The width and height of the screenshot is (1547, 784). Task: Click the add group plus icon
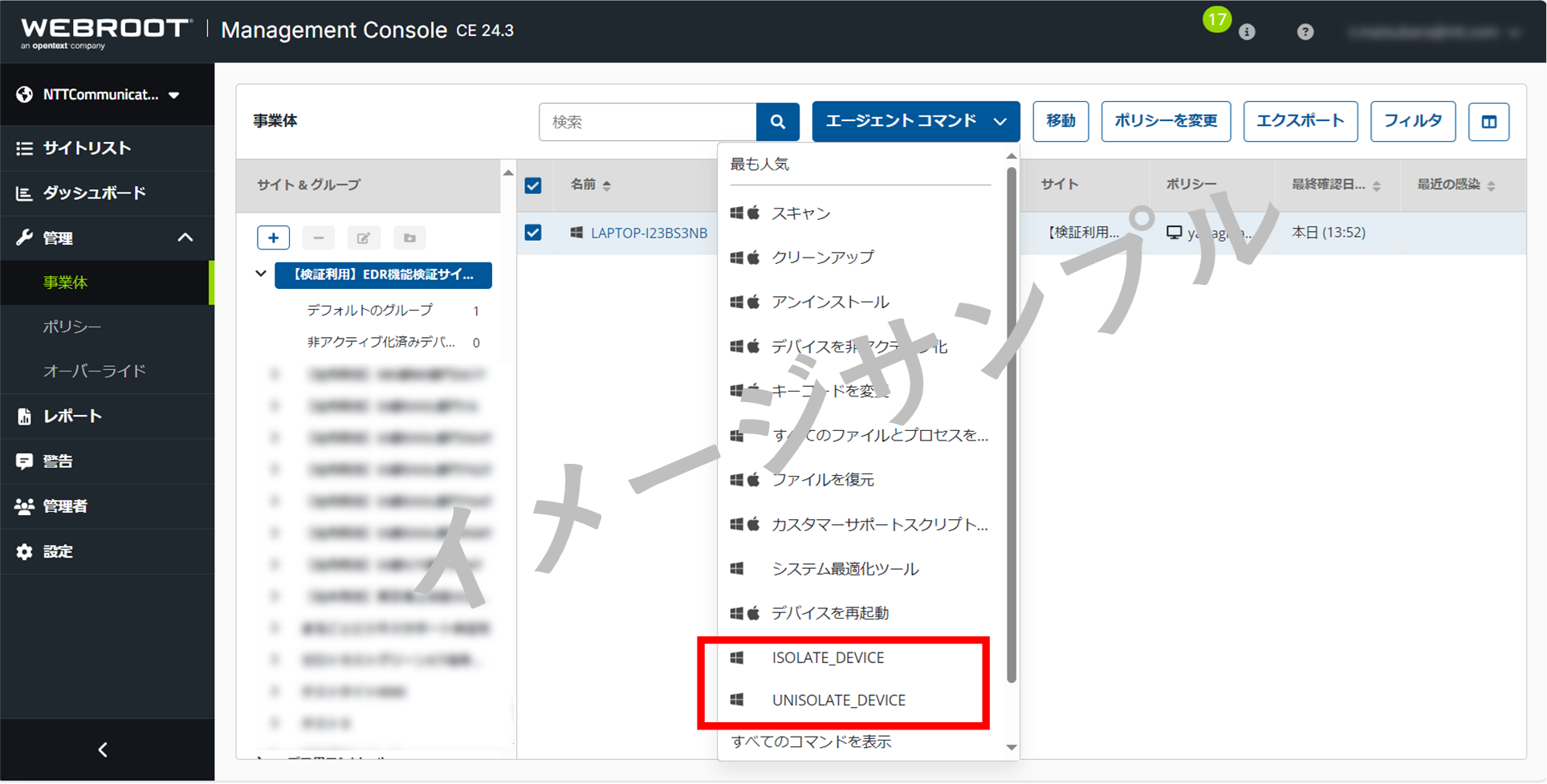(273, 238)
